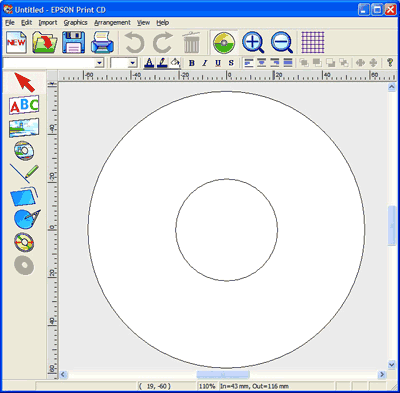
Task: Click the Redo arrow
Action: click(x=163, y=42)
